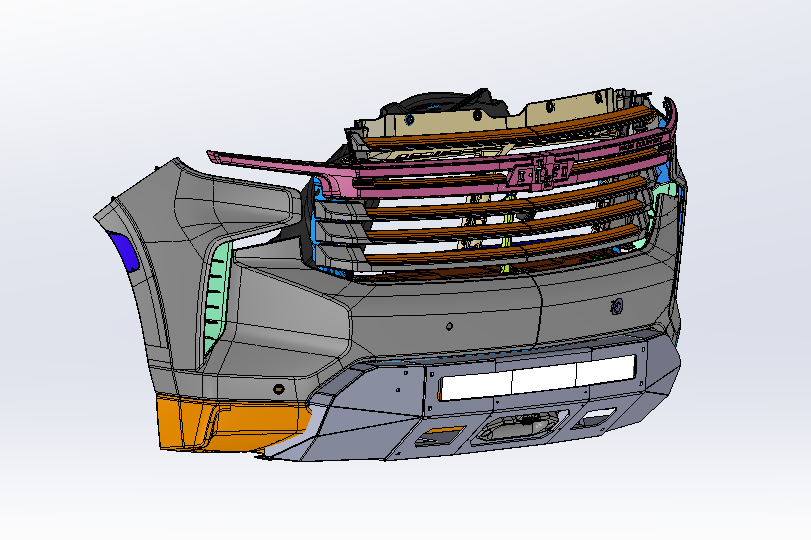Click the circular sensor on right bumper face

[617, 306]
